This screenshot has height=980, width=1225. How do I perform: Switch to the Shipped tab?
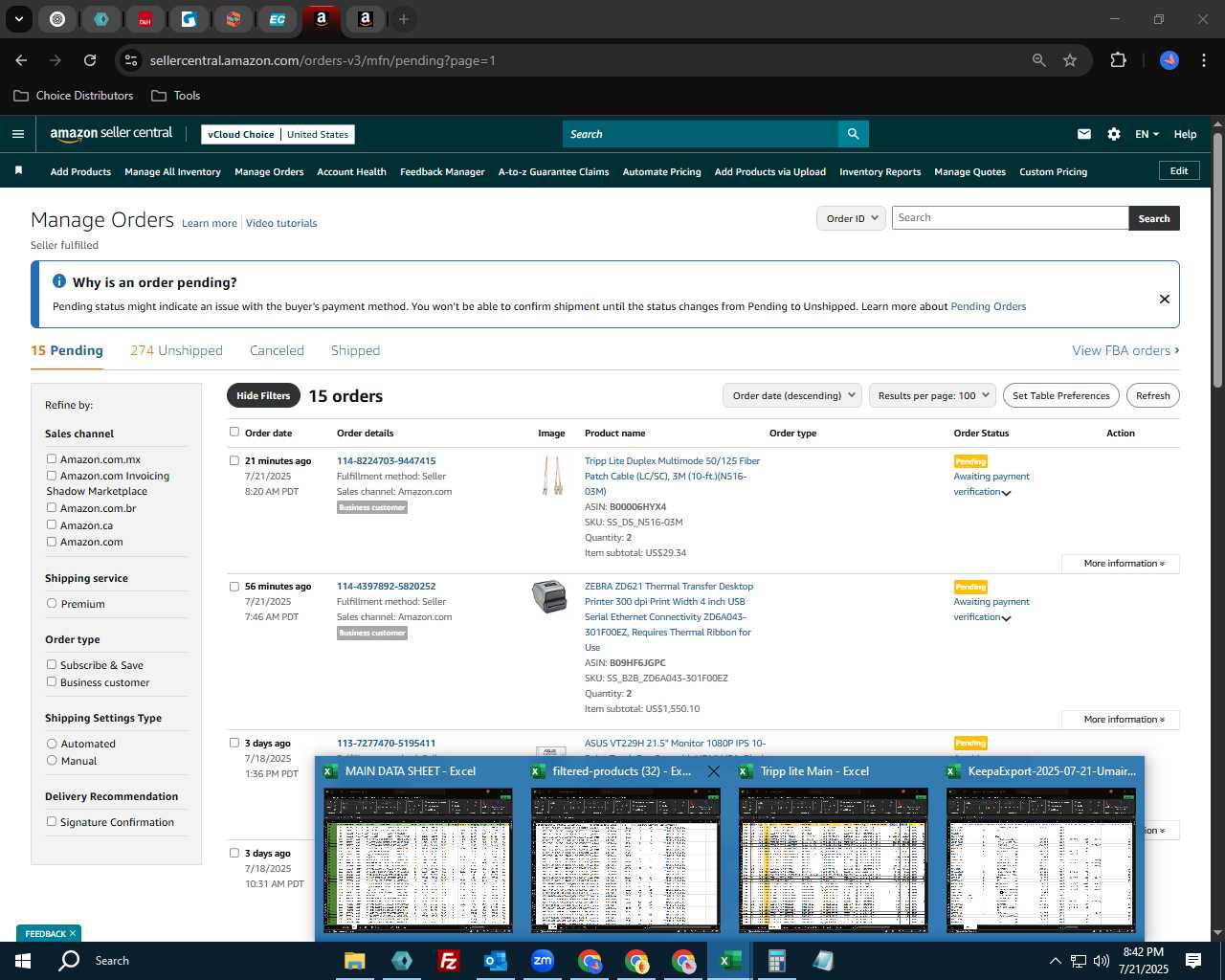point(355,350)
